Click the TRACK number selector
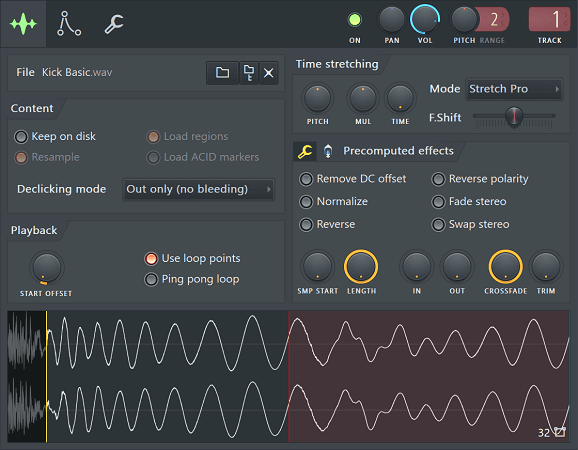Screen dimensions: 578x450 pyautogui.click(x=549, y=19)
